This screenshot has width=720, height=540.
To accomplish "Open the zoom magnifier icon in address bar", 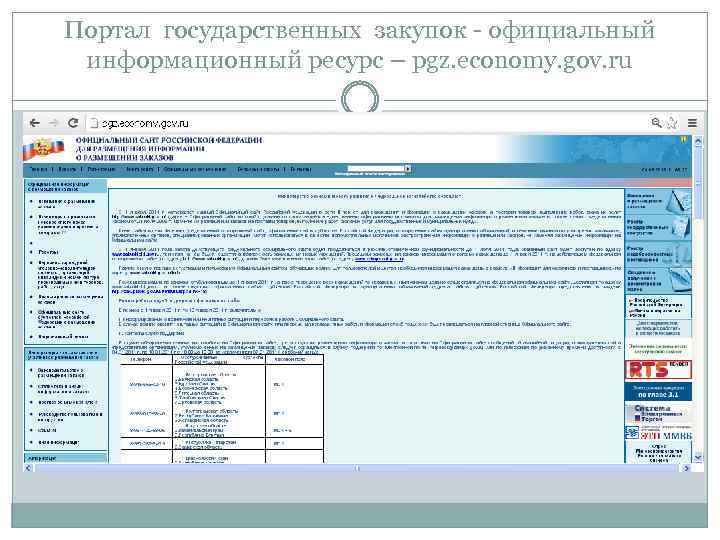I will [657, 123].
